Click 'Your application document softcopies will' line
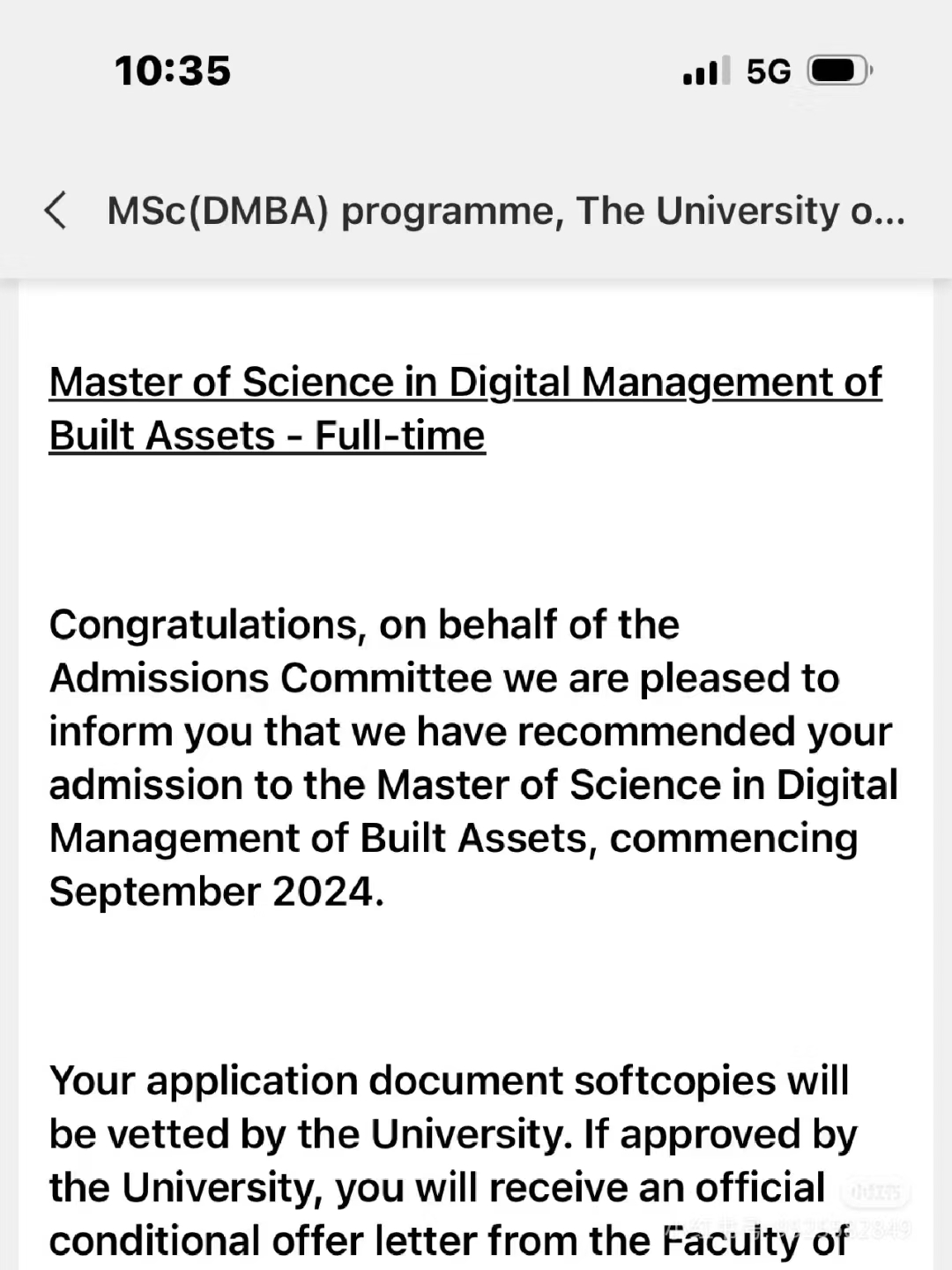Image resolution: width=952 pixels, height=1270 pixels. 449,1080
